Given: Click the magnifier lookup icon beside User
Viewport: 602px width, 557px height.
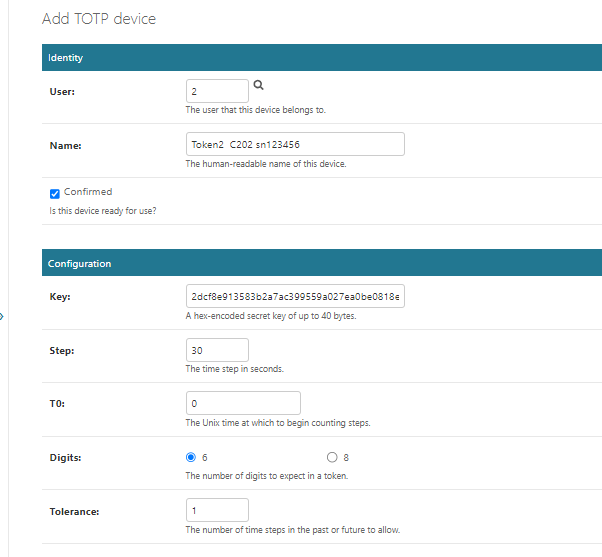Looking at the screenshot, I should pos(258,86).
